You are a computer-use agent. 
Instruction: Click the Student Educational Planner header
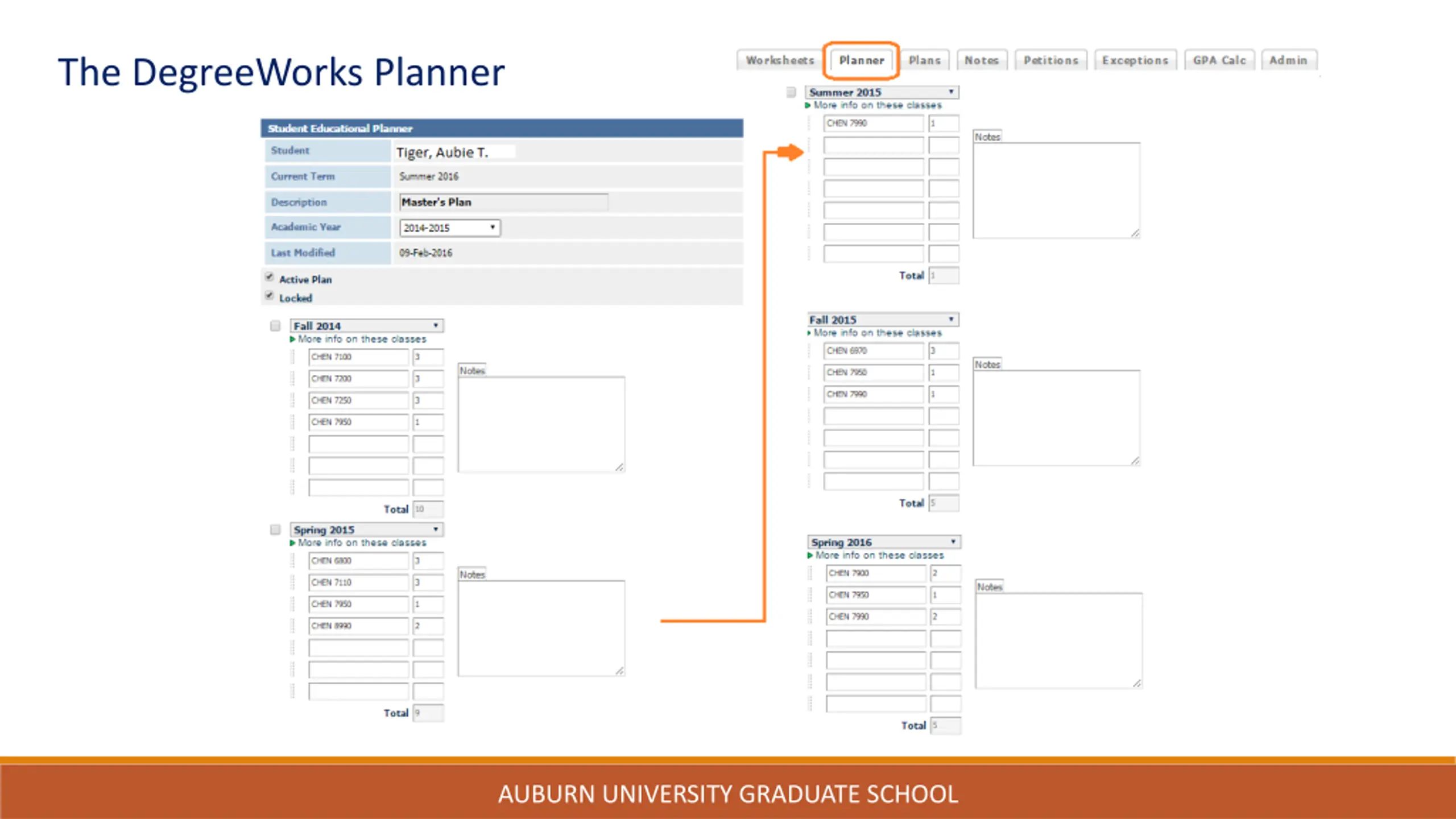pyautogui.click(x=502, y=129)
